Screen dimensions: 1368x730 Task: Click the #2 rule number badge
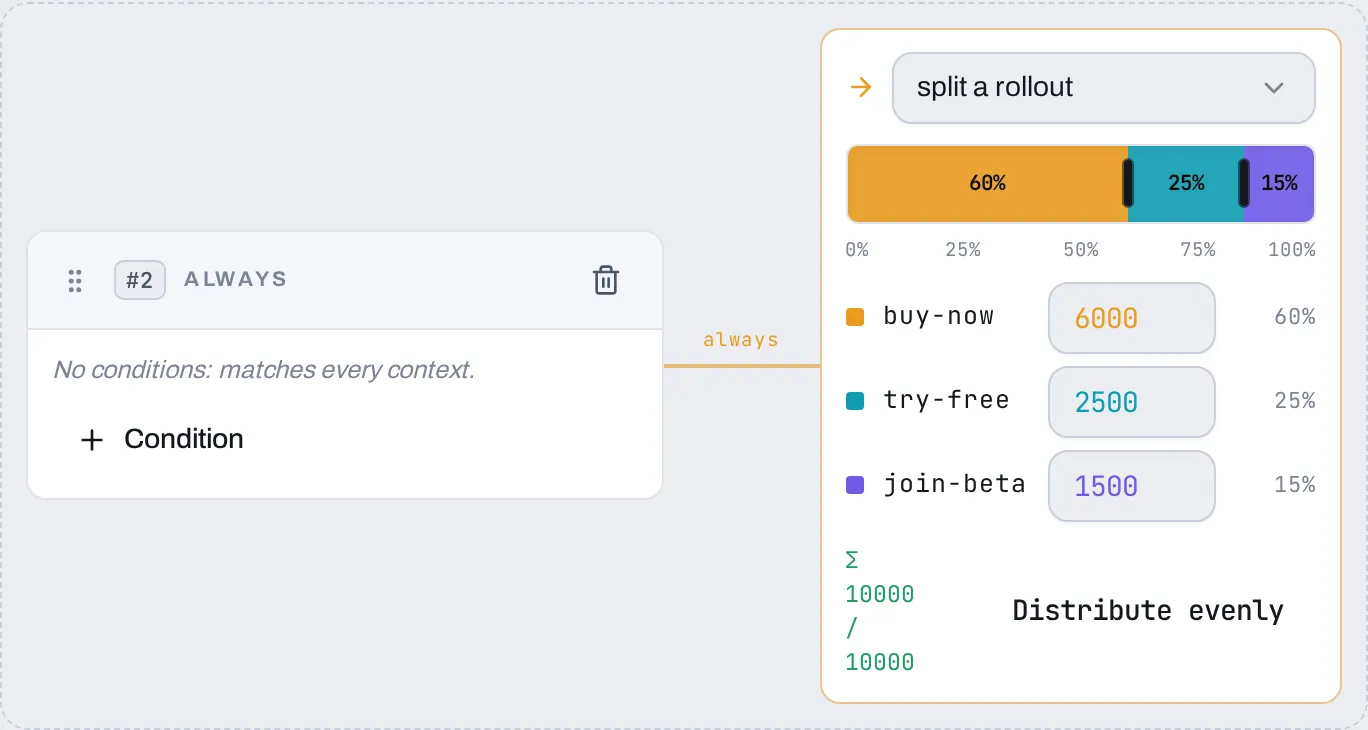(x=140, y=280)
